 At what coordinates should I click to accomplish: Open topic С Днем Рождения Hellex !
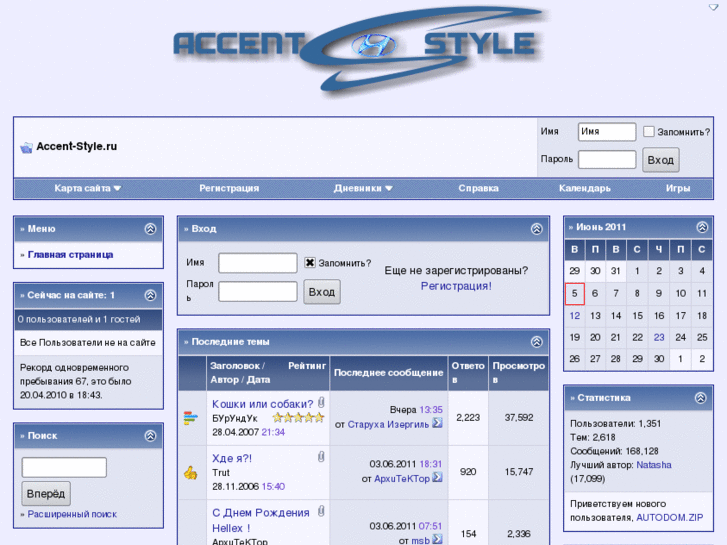point(261,520)
